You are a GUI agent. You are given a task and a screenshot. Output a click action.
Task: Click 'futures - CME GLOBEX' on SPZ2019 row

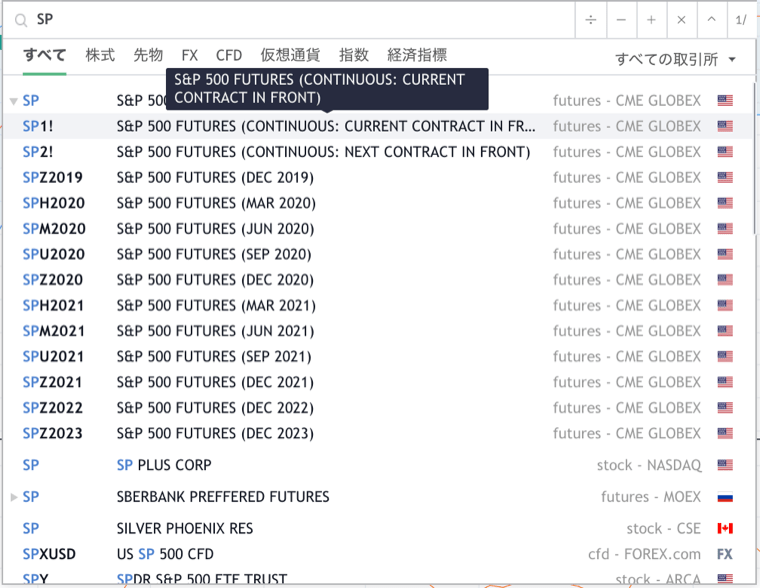click(627, 177)
